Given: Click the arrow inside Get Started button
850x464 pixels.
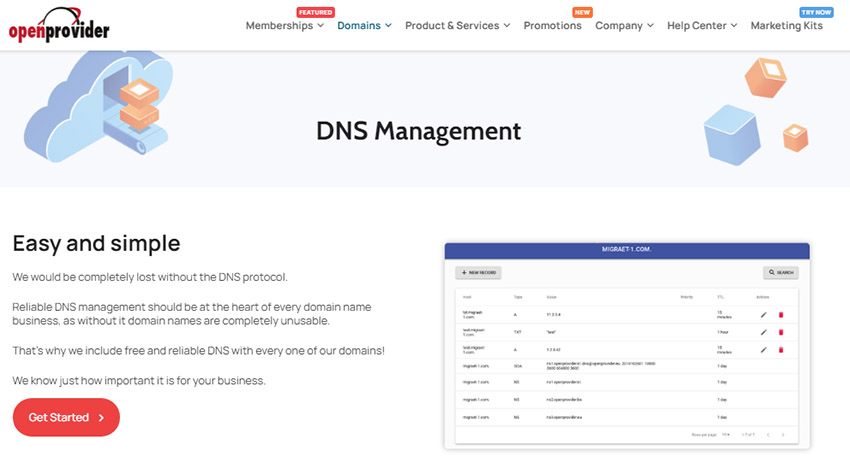Looking at the screenshot, I should point(101,417).
